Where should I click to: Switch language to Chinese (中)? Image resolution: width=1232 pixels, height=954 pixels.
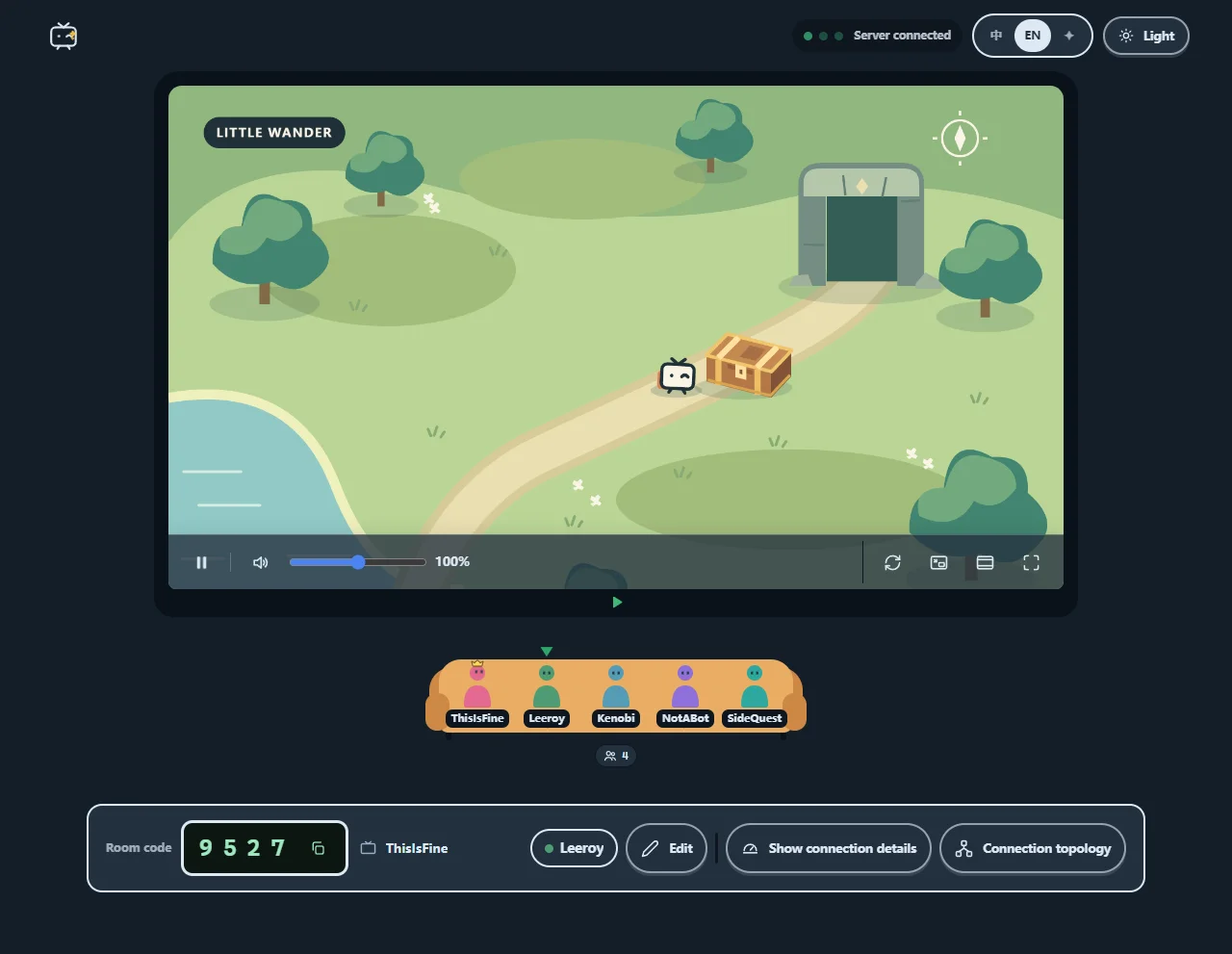pos(996,36)
